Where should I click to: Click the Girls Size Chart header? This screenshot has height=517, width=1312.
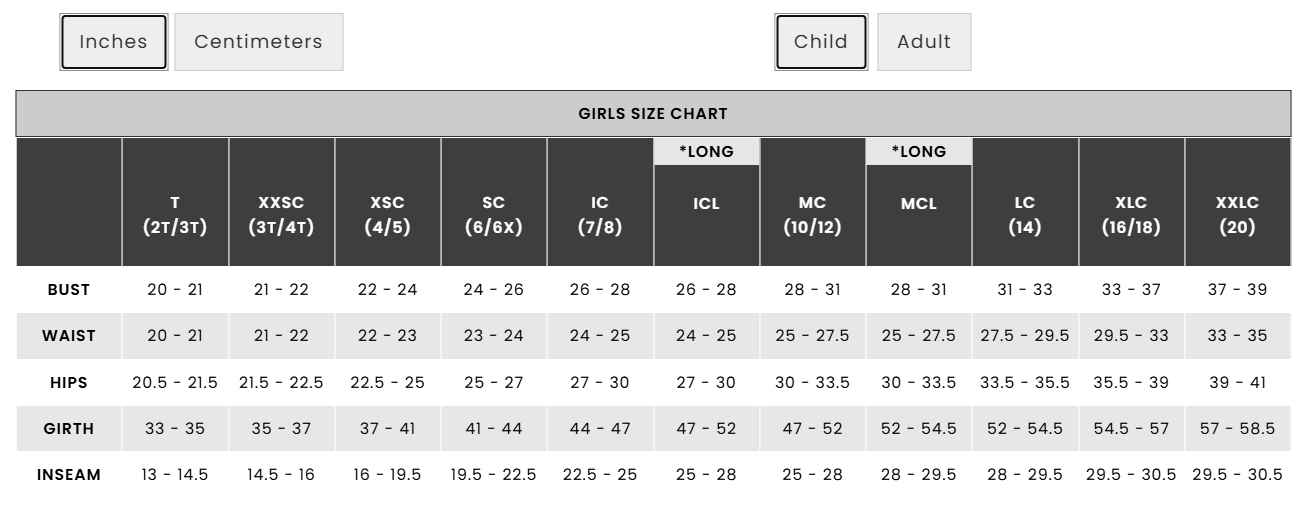[653, 114]
